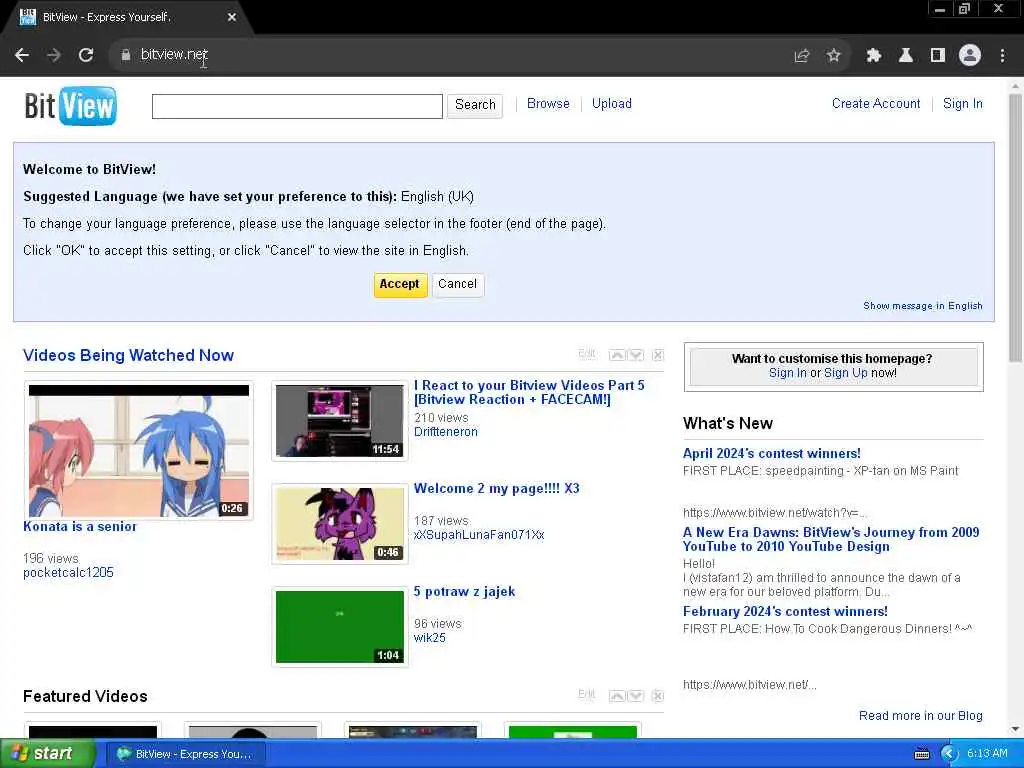Open Welcome 2 my page video thumbnail
The width and height of the screenshot is (1024, 768).
(x=340, y=524)
